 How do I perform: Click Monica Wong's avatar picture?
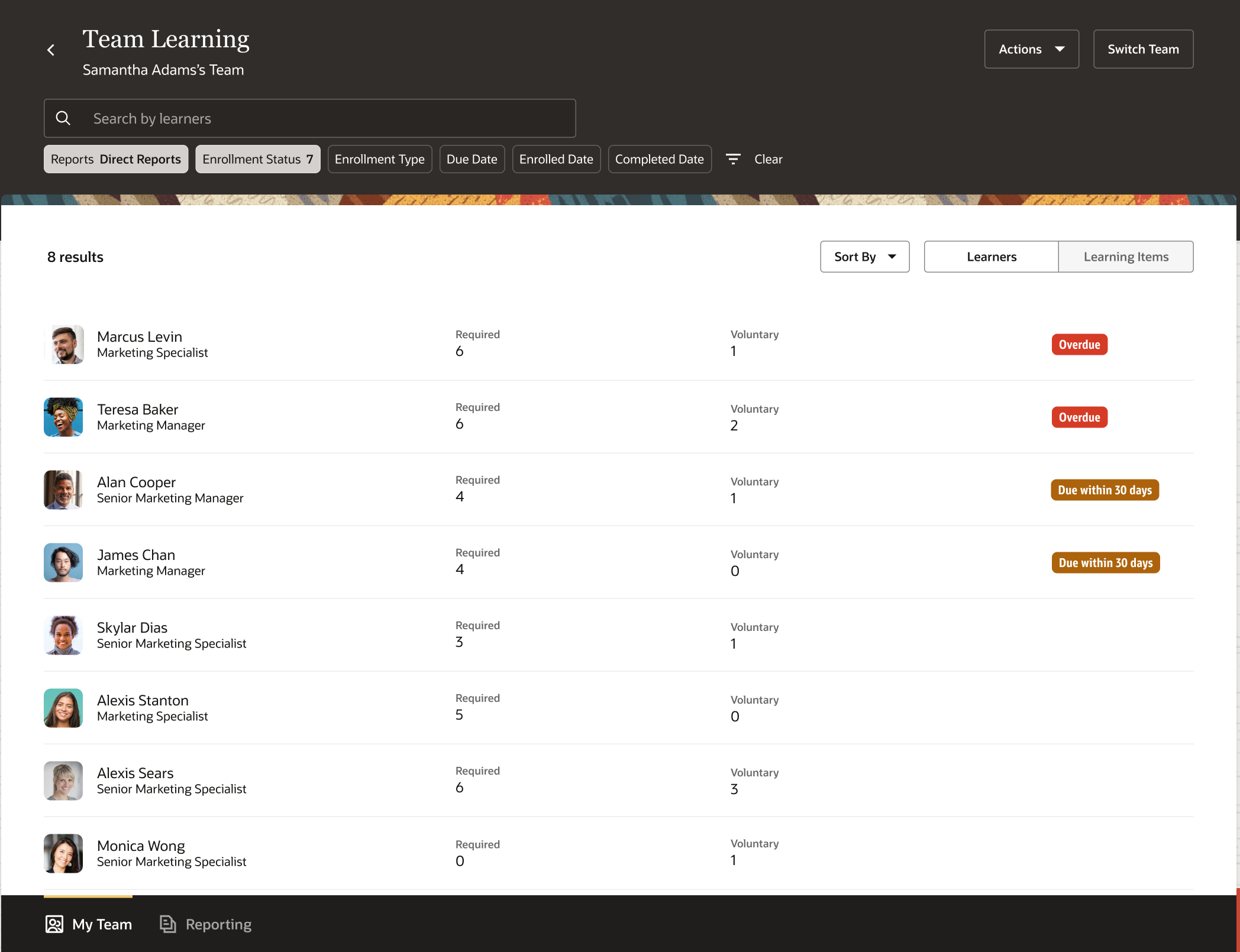63,853
